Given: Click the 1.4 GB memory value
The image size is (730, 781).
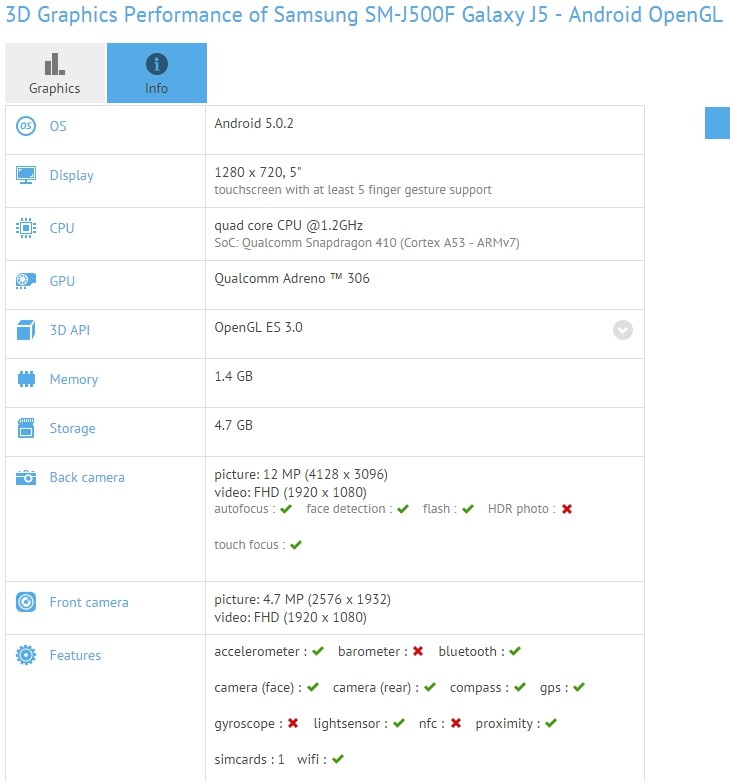Looking at the screenshot, I should coord(234,376).
